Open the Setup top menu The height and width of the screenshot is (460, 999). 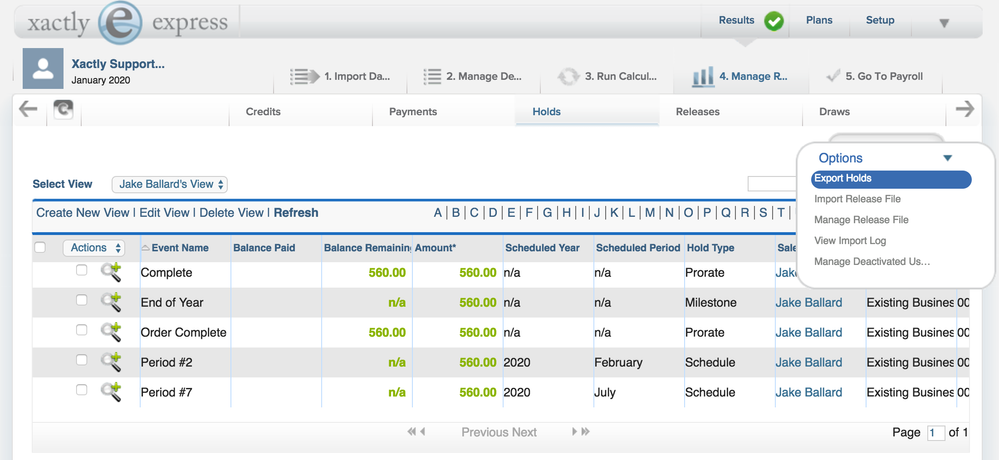[x=880, y=20]
